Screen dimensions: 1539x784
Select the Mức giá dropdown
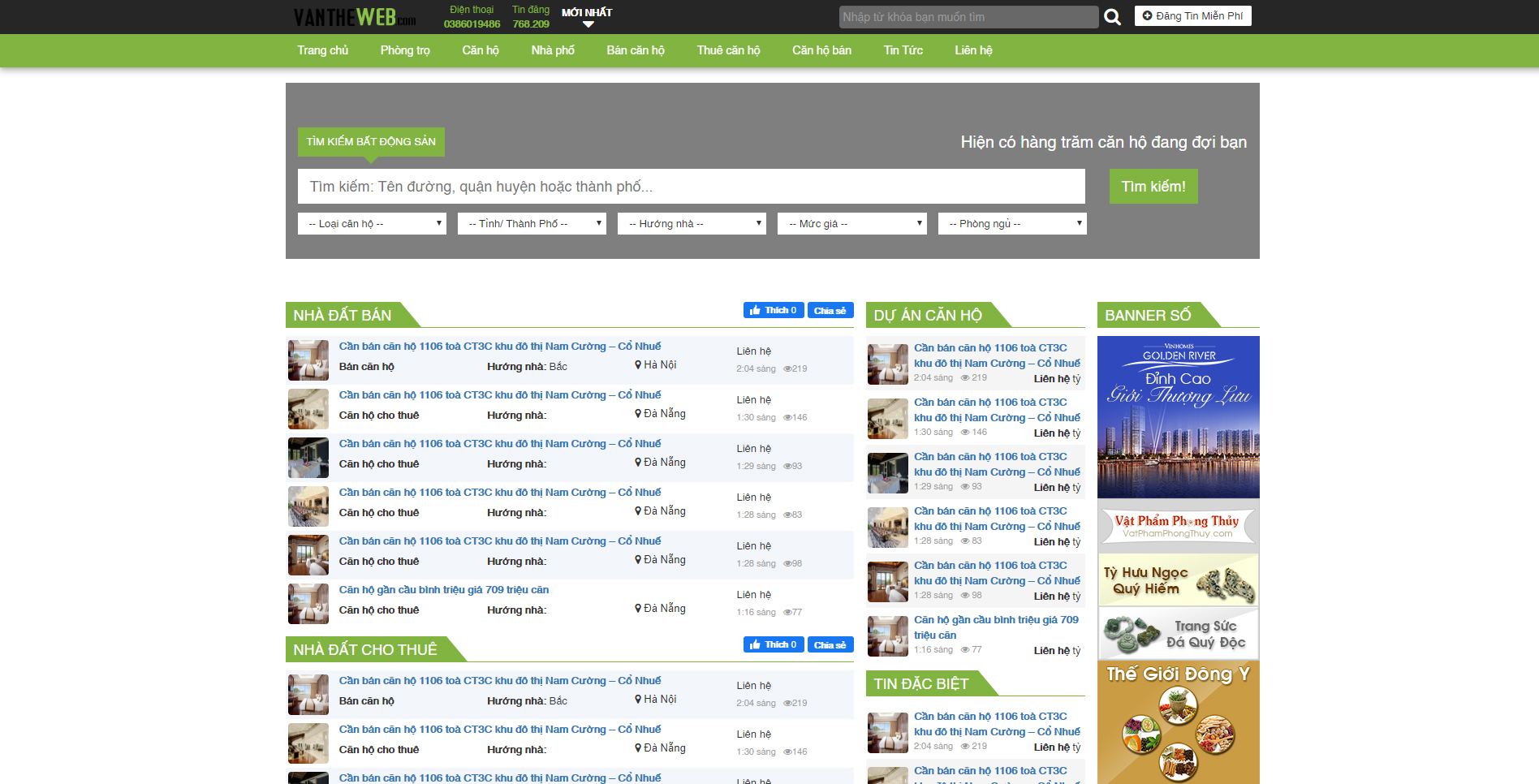click(x=851, y=224)
